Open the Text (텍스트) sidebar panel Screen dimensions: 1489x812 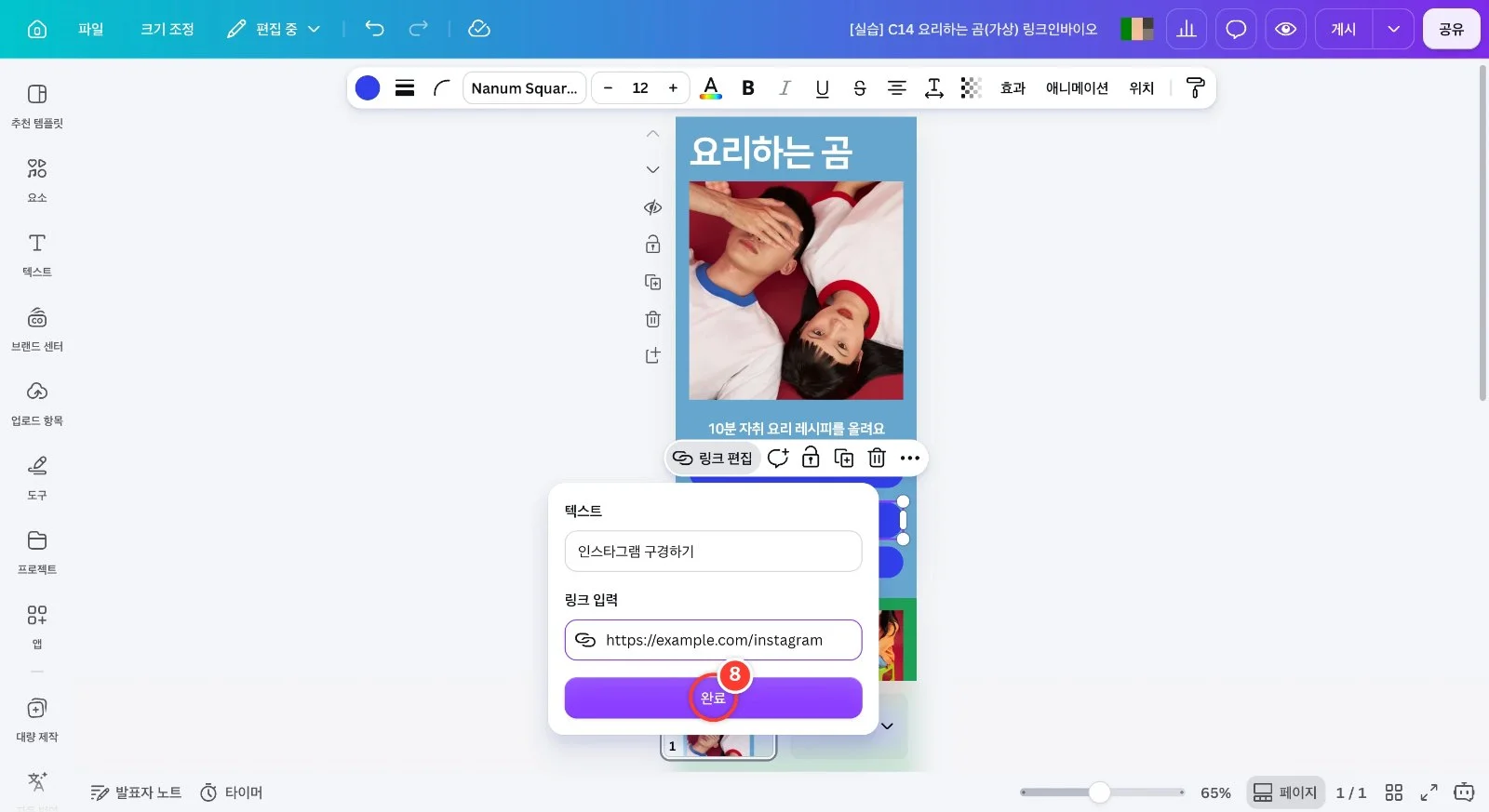[x=37, y=254]
